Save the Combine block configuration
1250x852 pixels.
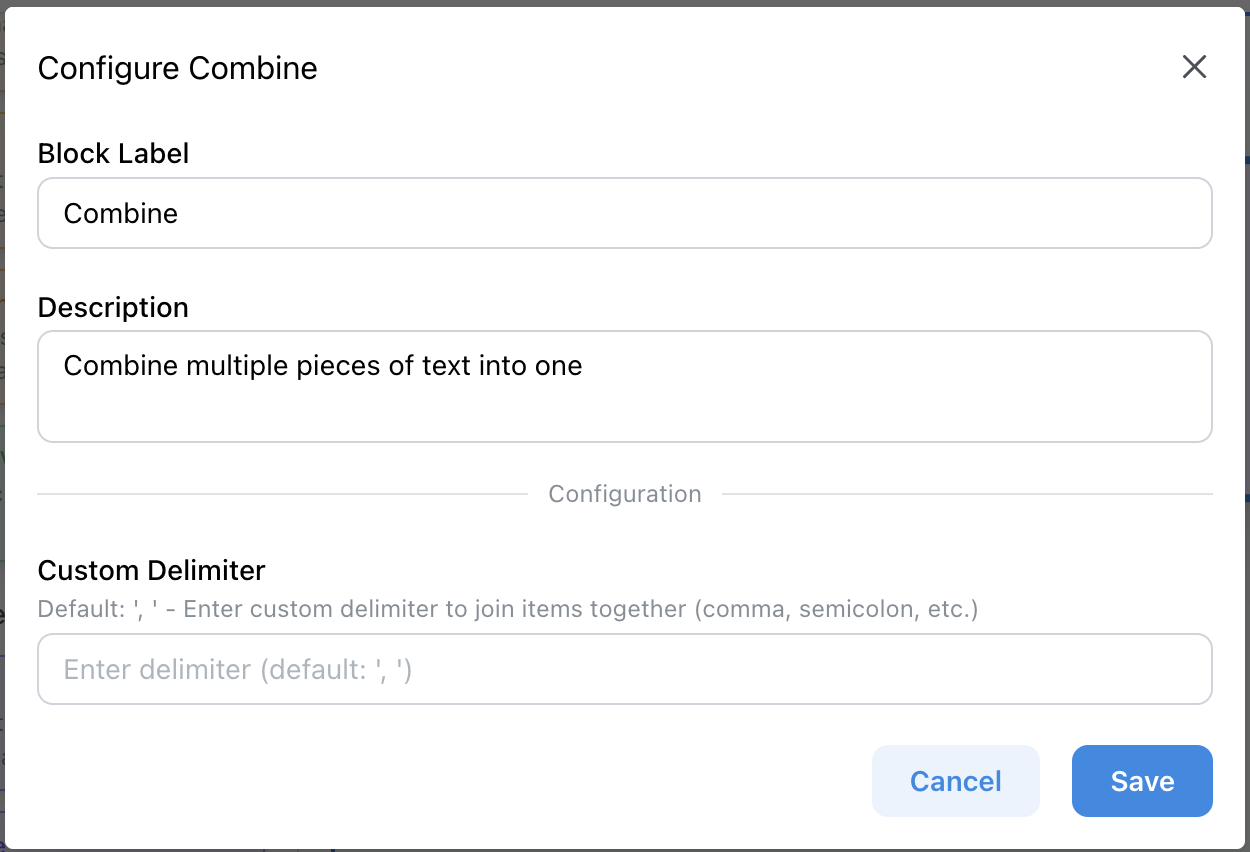tap(1141, 781)
